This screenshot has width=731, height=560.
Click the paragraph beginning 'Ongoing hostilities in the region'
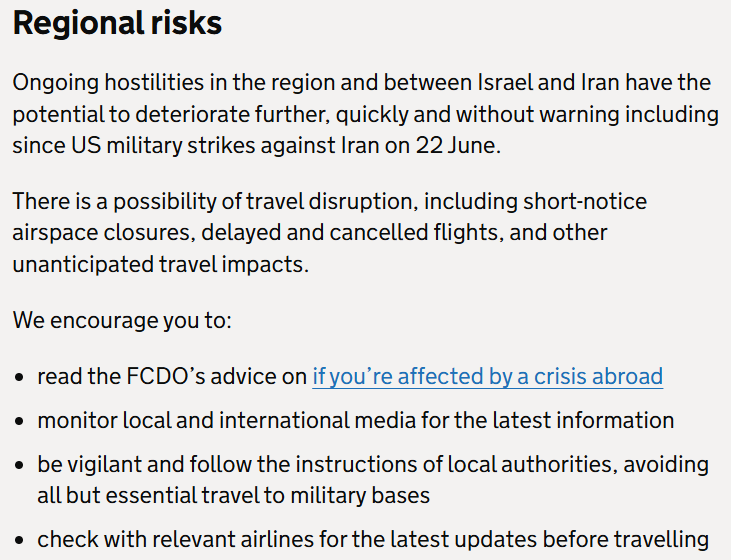[x=366, y=114]
